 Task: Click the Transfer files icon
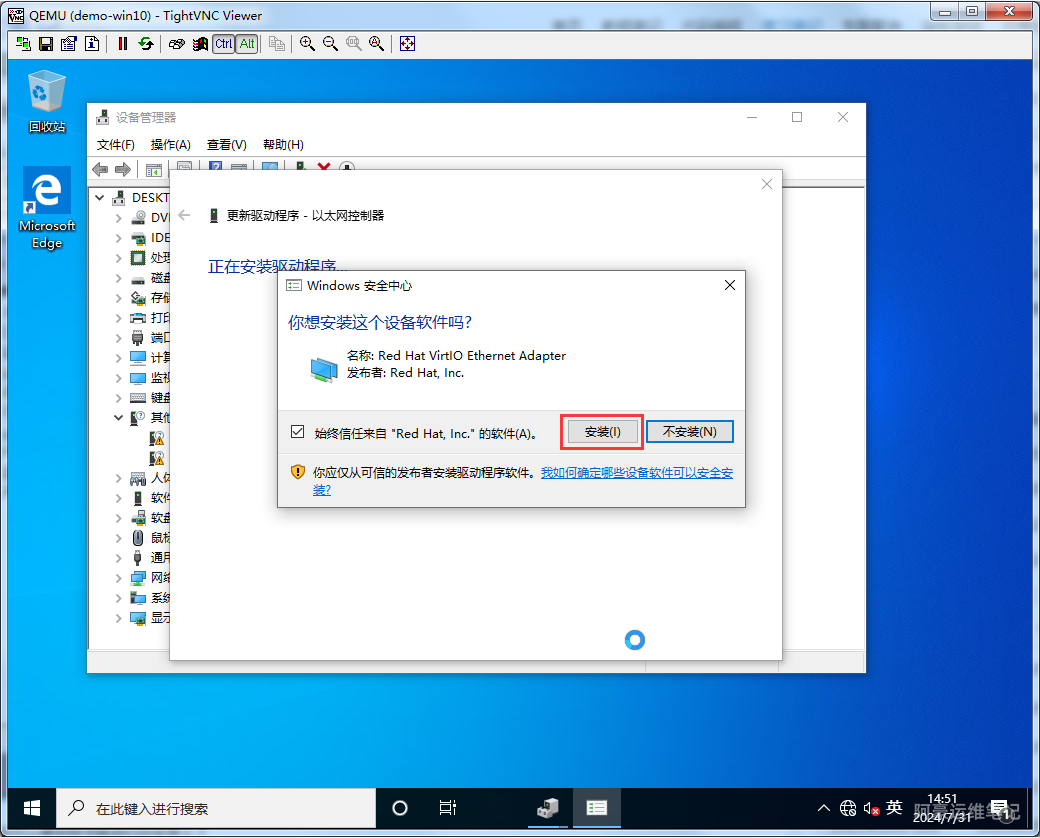277,44
